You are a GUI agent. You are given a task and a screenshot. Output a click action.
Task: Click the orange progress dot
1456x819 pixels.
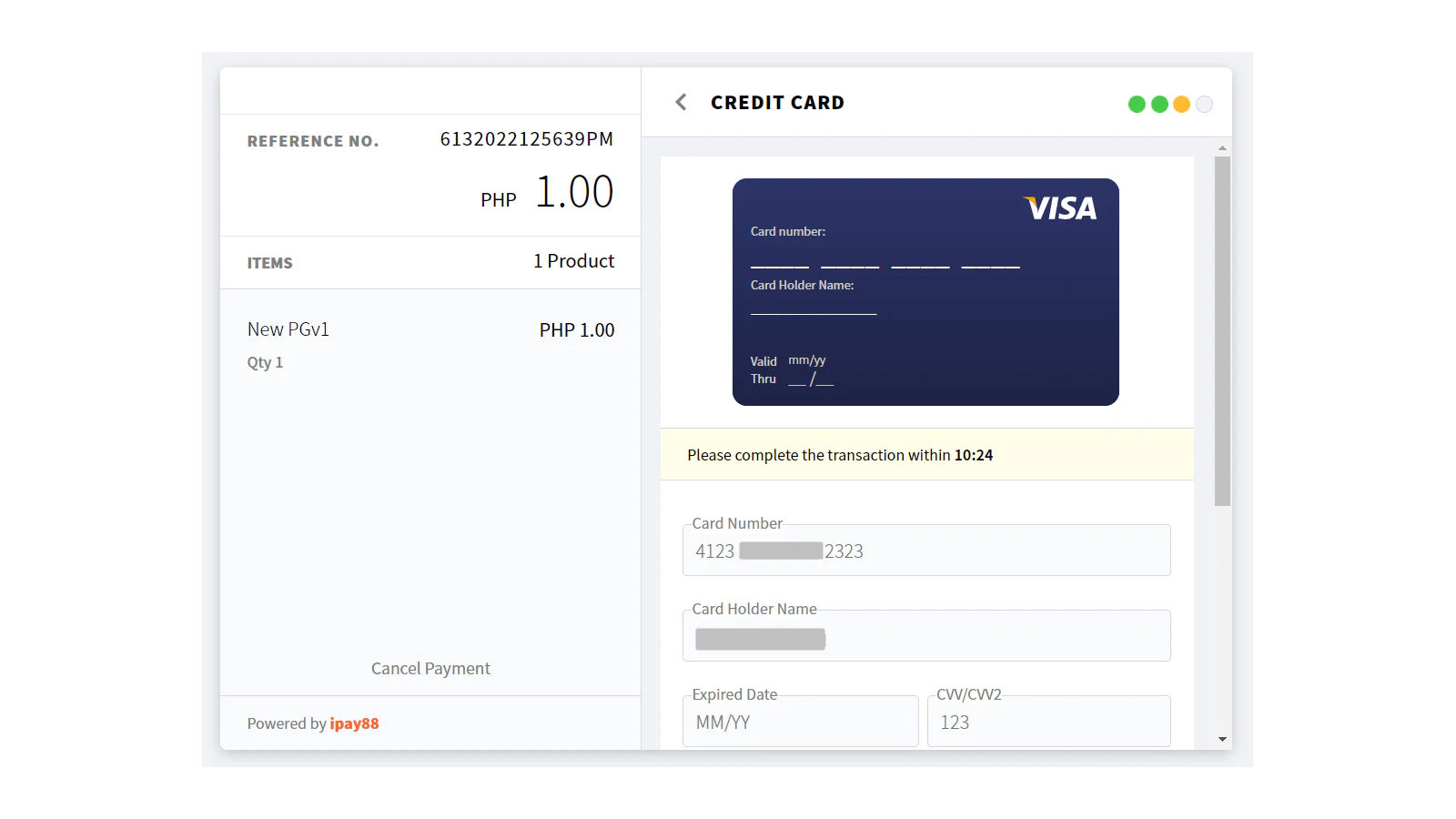(1181, 104)
